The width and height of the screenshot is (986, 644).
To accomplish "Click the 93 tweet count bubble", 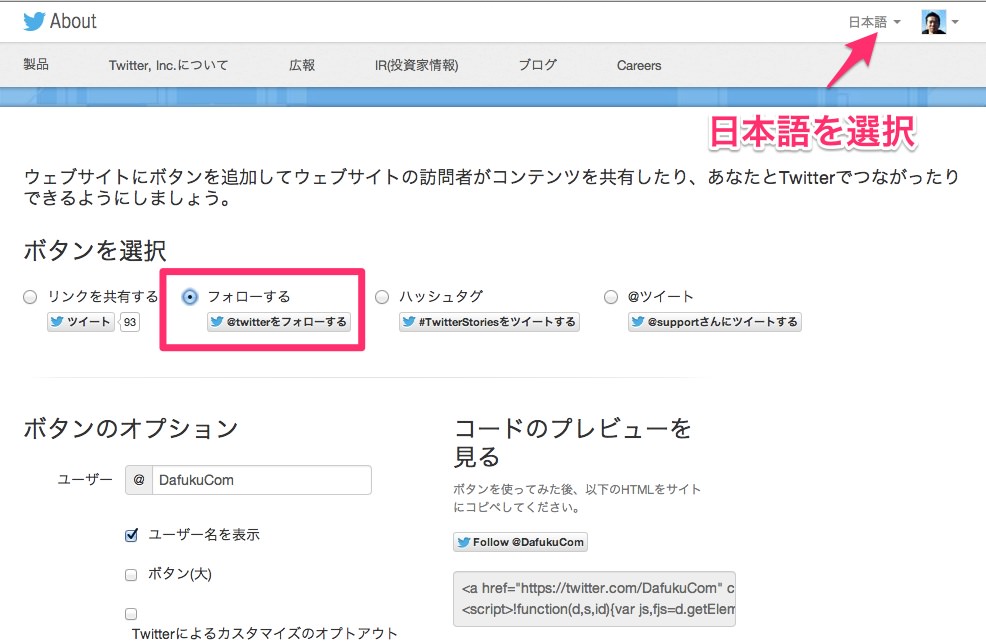I will [x=130, y=322].
